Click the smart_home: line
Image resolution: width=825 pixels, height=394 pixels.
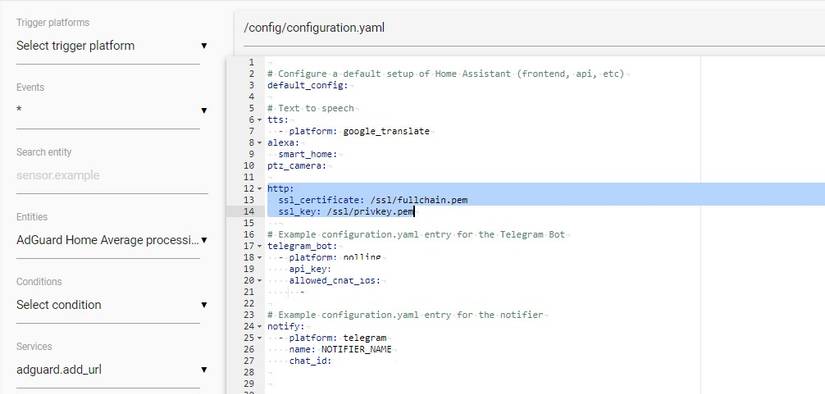click(x=307, y=154)
